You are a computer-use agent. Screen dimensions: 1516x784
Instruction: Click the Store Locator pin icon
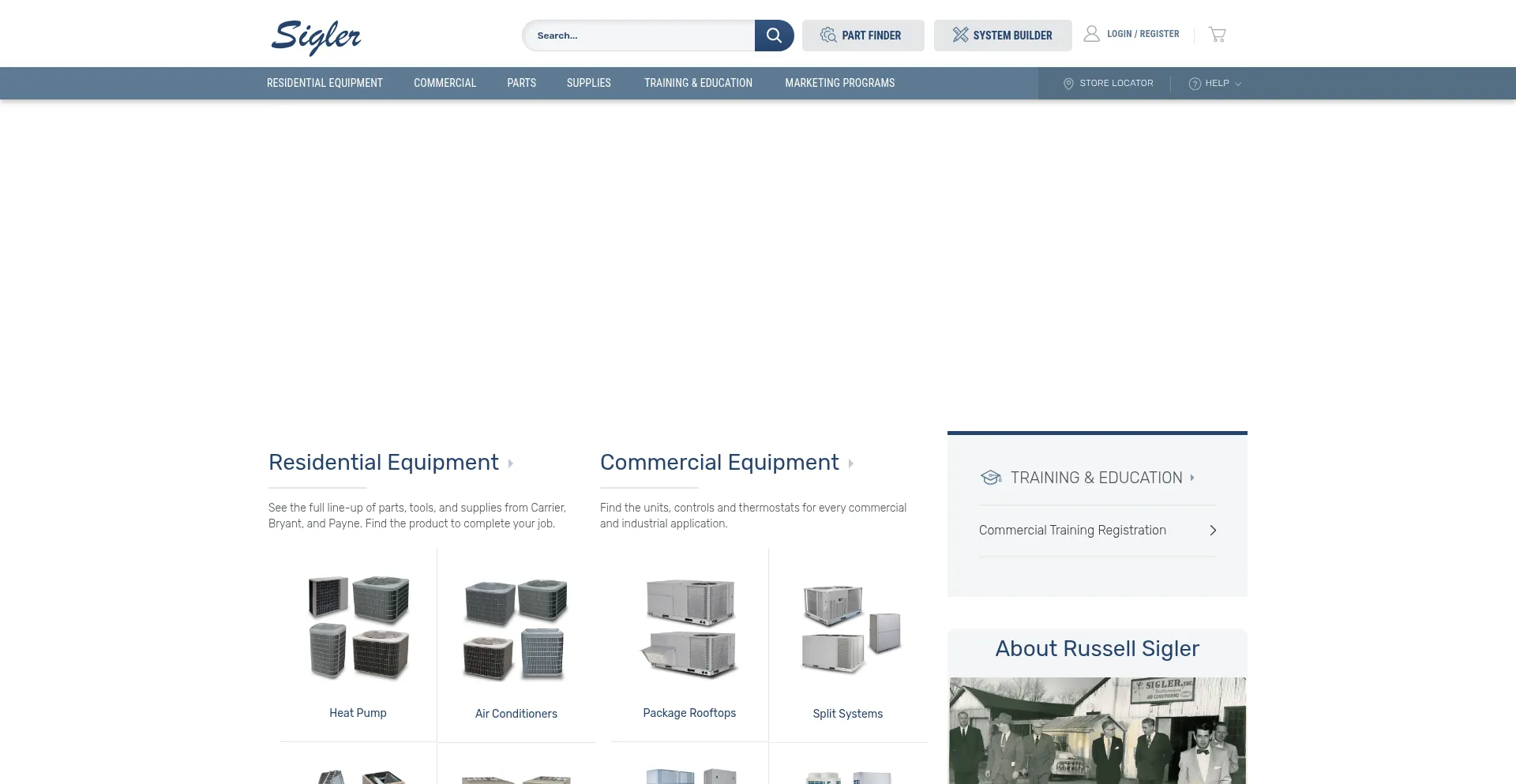1068,84
